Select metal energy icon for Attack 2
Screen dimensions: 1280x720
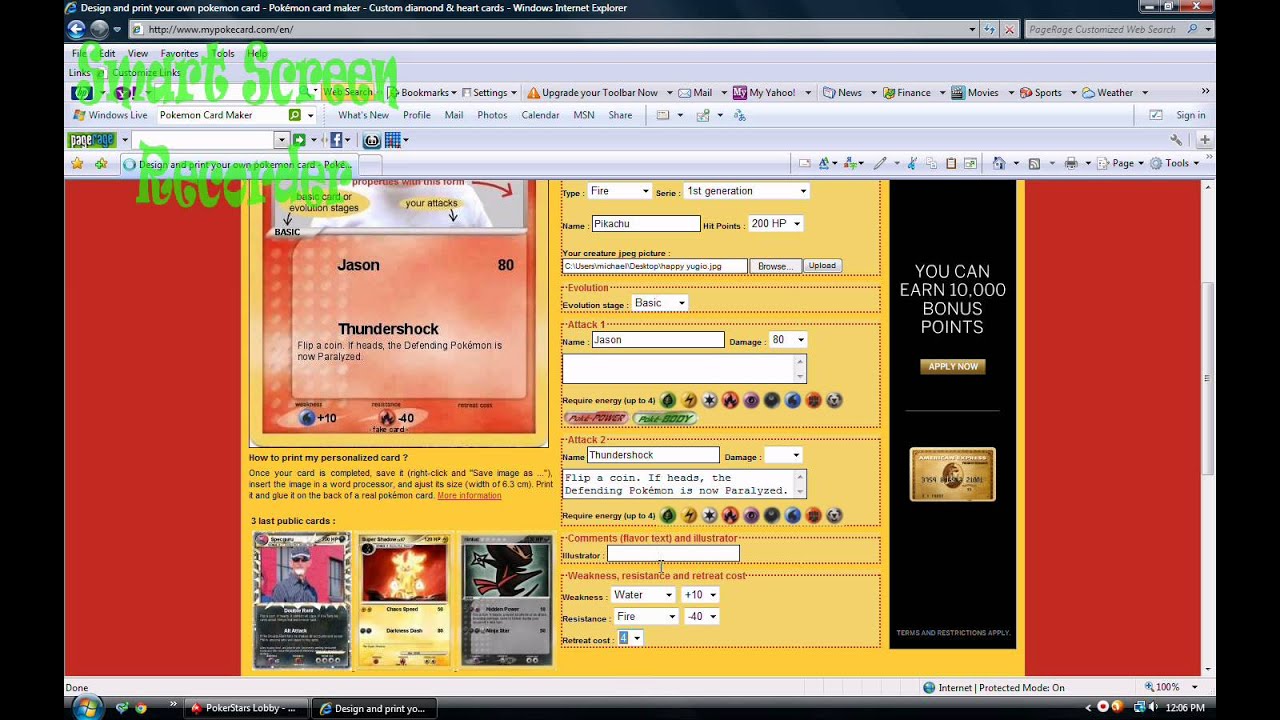pos(834,515)
